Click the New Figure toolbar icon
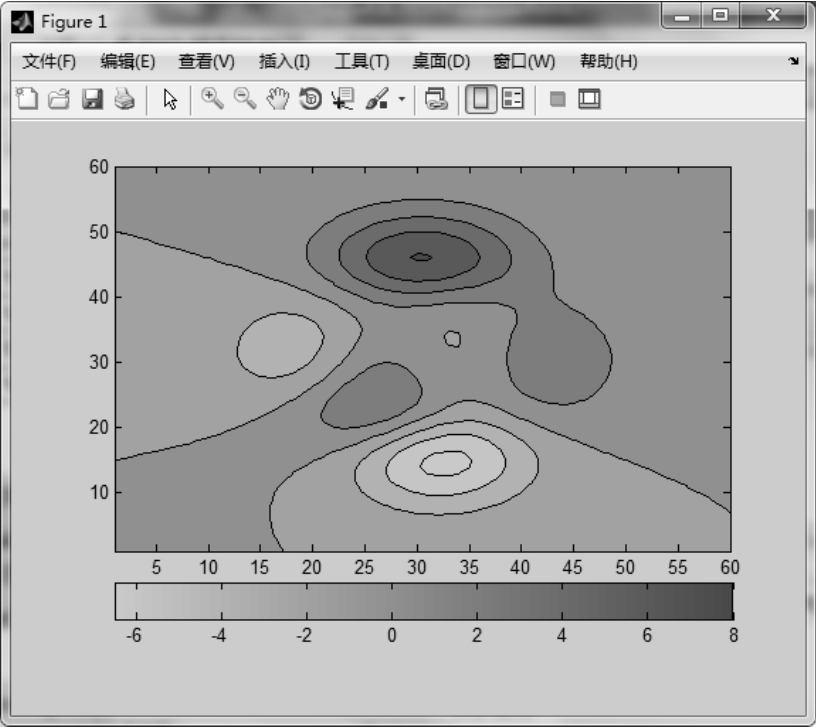The width and height of the screenshot is (816, 728). [27, 99]
